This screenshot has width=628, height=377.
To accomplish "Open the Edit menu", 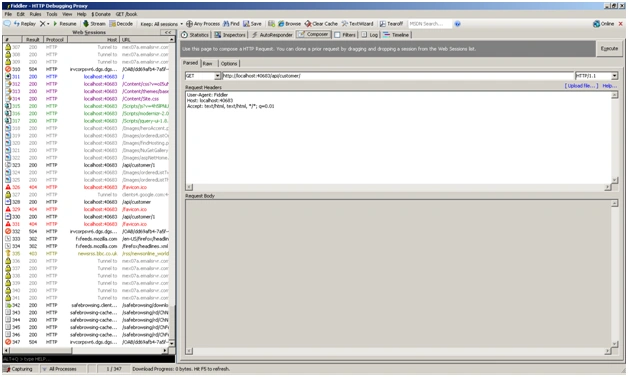I will (20, 14).
